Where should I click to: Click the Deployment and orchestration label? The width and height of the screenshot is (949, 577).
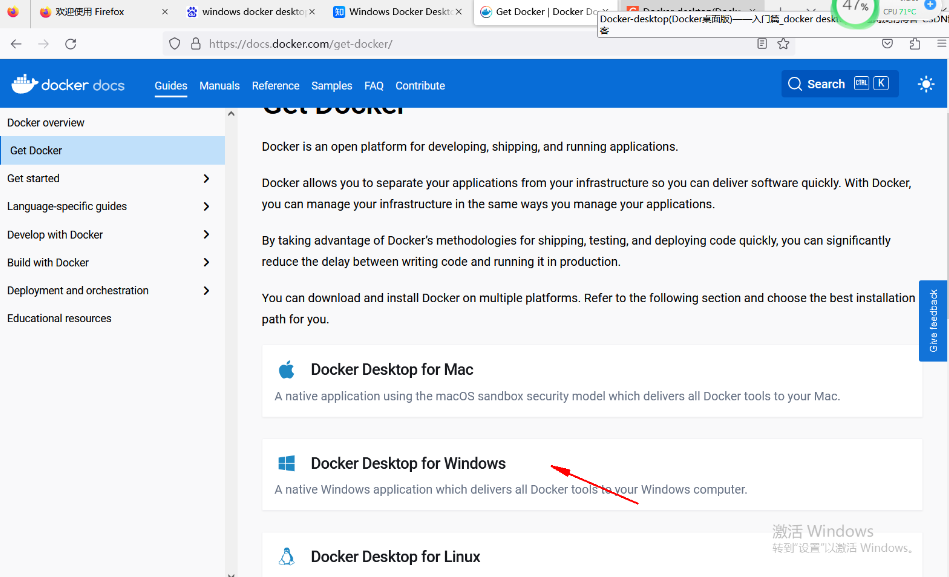point(77,291)
